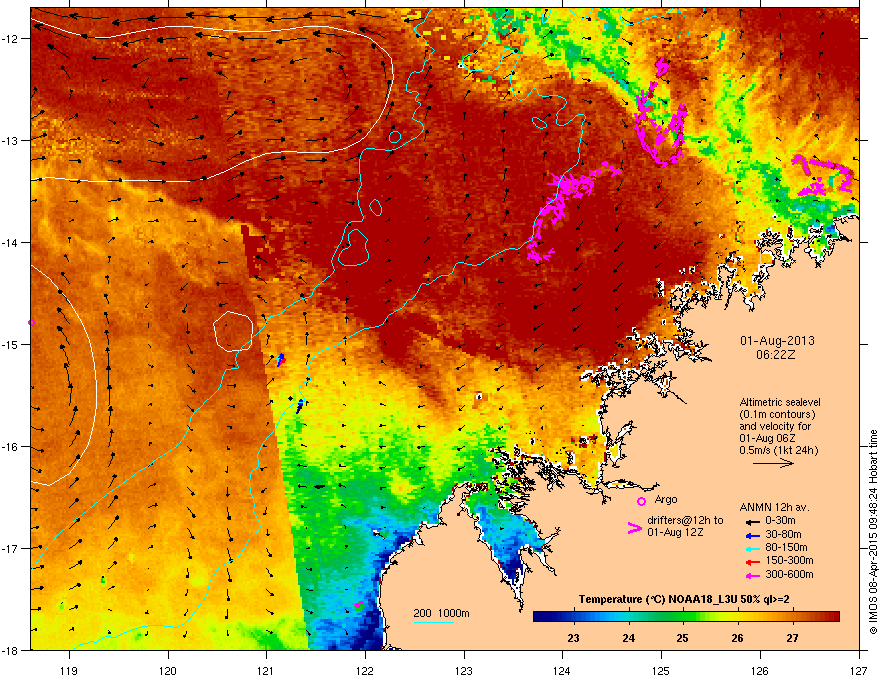Click the latitude axis label "-18"

11,650
